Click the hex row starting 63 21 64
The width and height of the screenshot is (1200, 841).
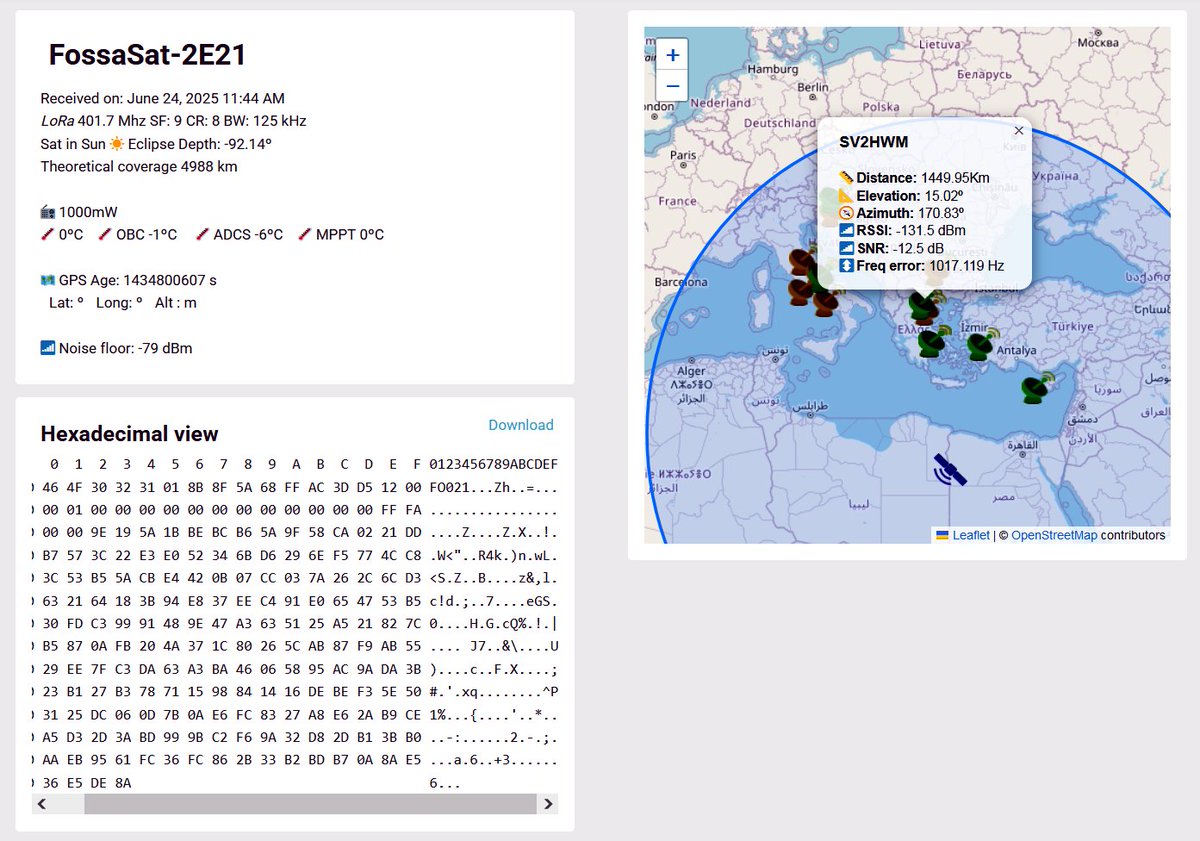pos(295,600)
